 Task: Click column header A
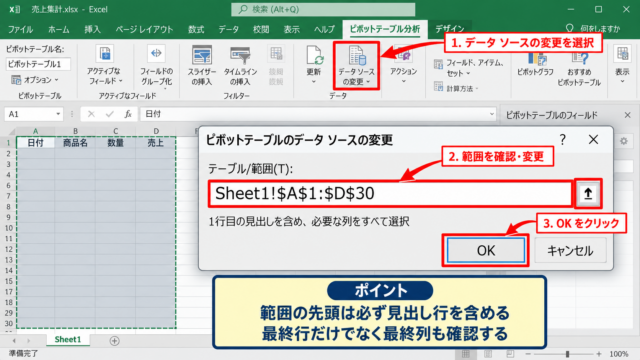pyautogui.click(x=35, y=131)
